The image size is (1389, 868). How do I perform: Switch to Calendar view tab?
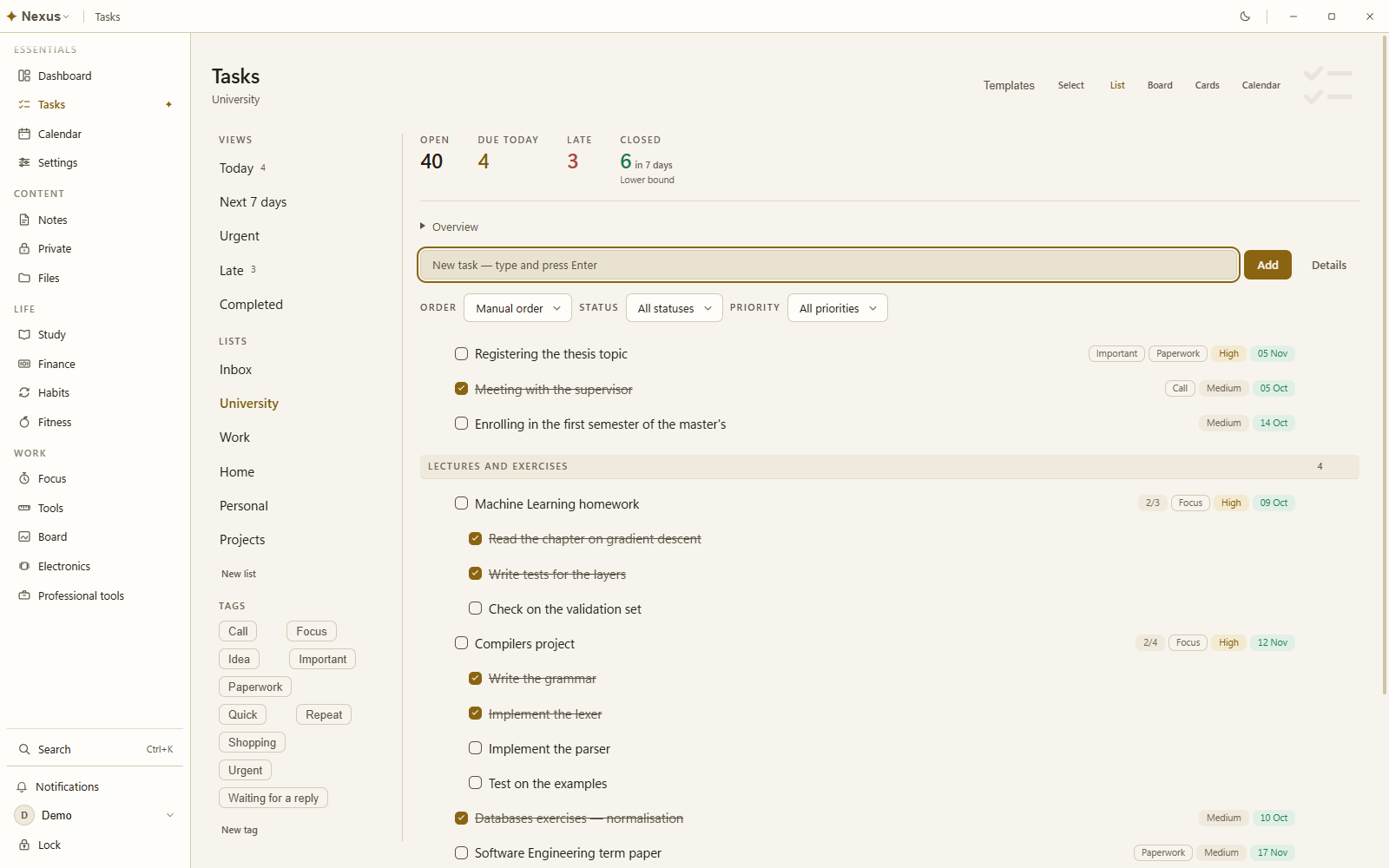[1261, 85]
